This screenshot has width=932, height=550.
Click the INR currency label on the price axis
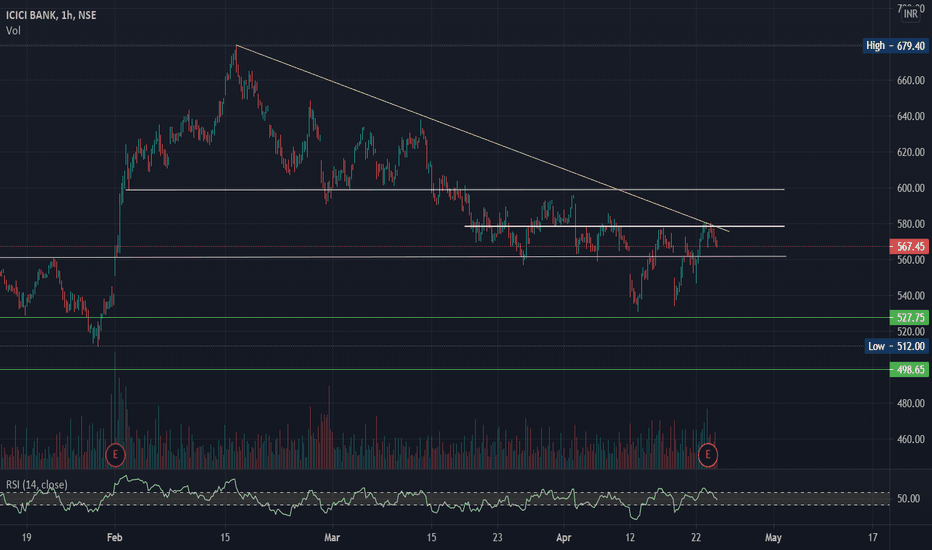(x=911, y=13)
